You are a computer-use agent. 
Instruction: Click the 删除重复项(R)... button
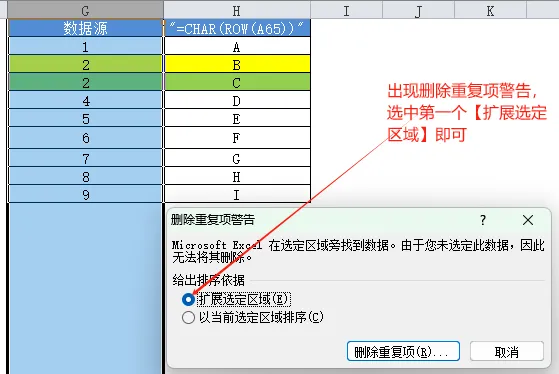[403, 351]
